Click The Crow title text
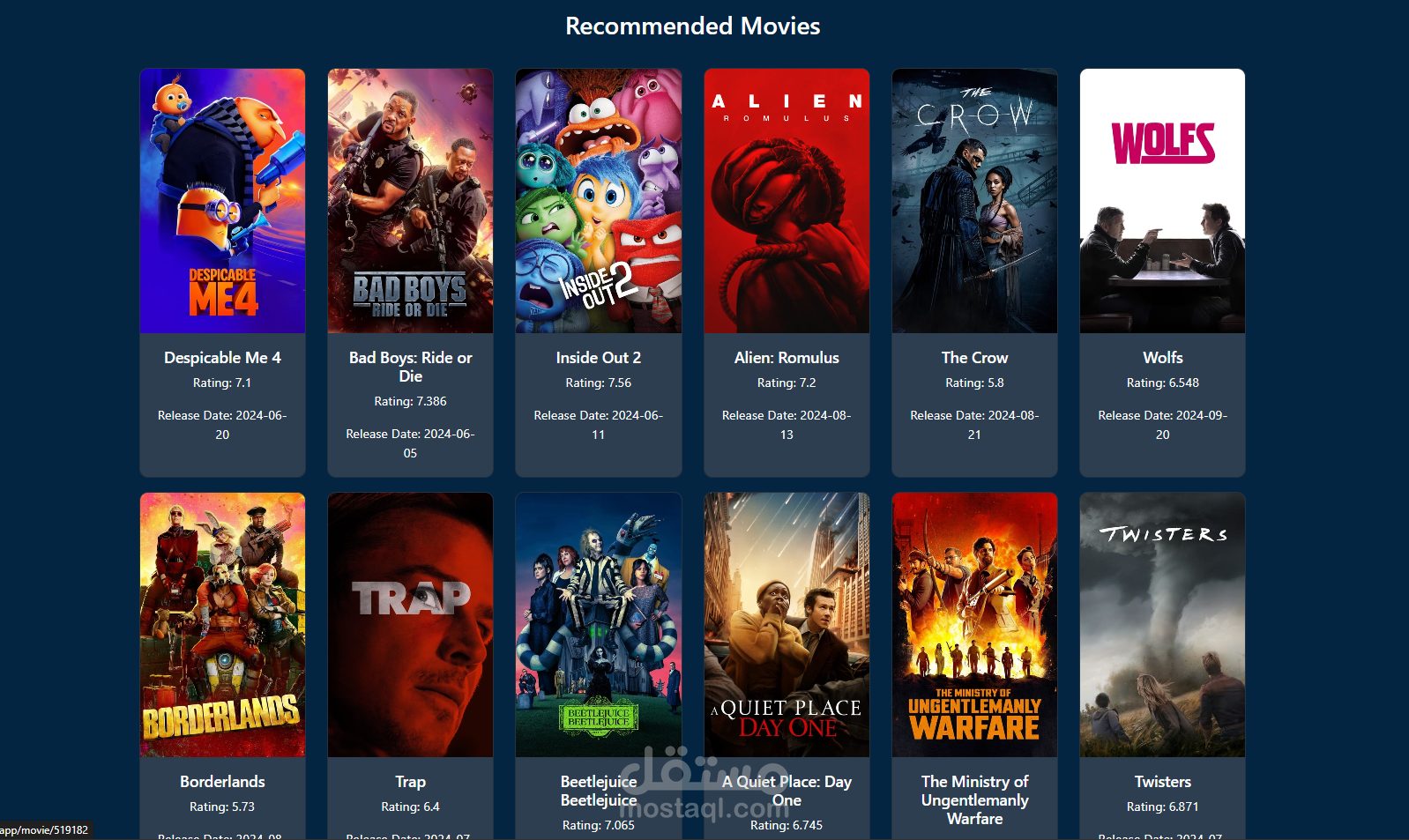 pyautogui.click(x=974, y=358)
